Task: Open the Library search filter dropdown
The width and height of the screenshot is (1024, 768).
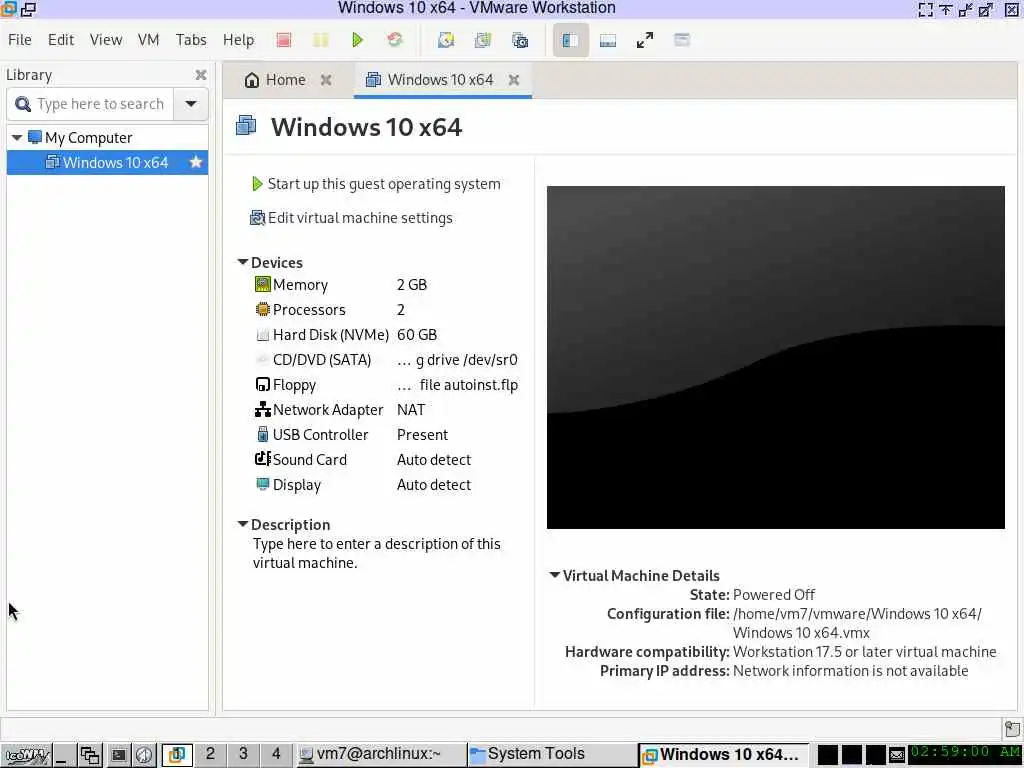Action: [191, 104]
